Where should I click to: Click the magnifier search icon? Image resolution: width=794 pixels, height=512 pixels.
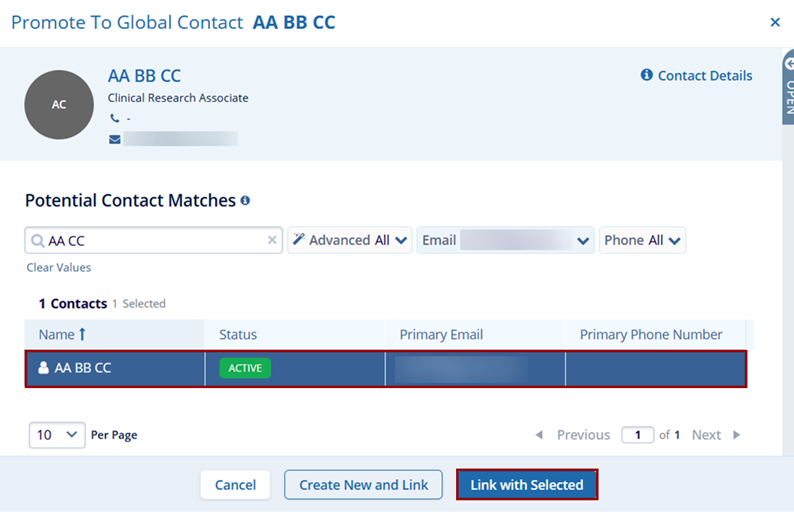[37, 241]
